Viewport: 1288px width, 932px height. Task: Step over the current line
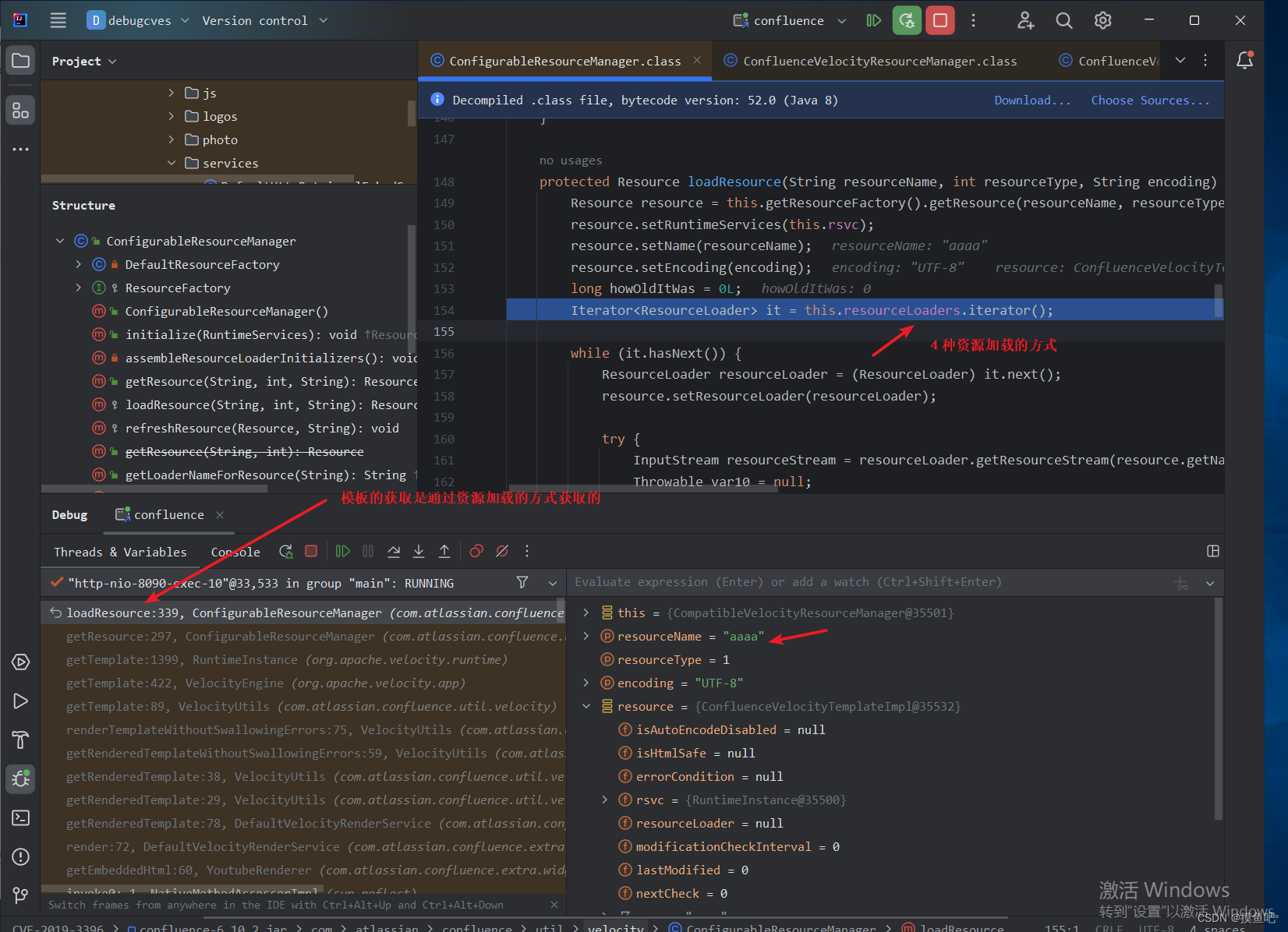[394, 551]
